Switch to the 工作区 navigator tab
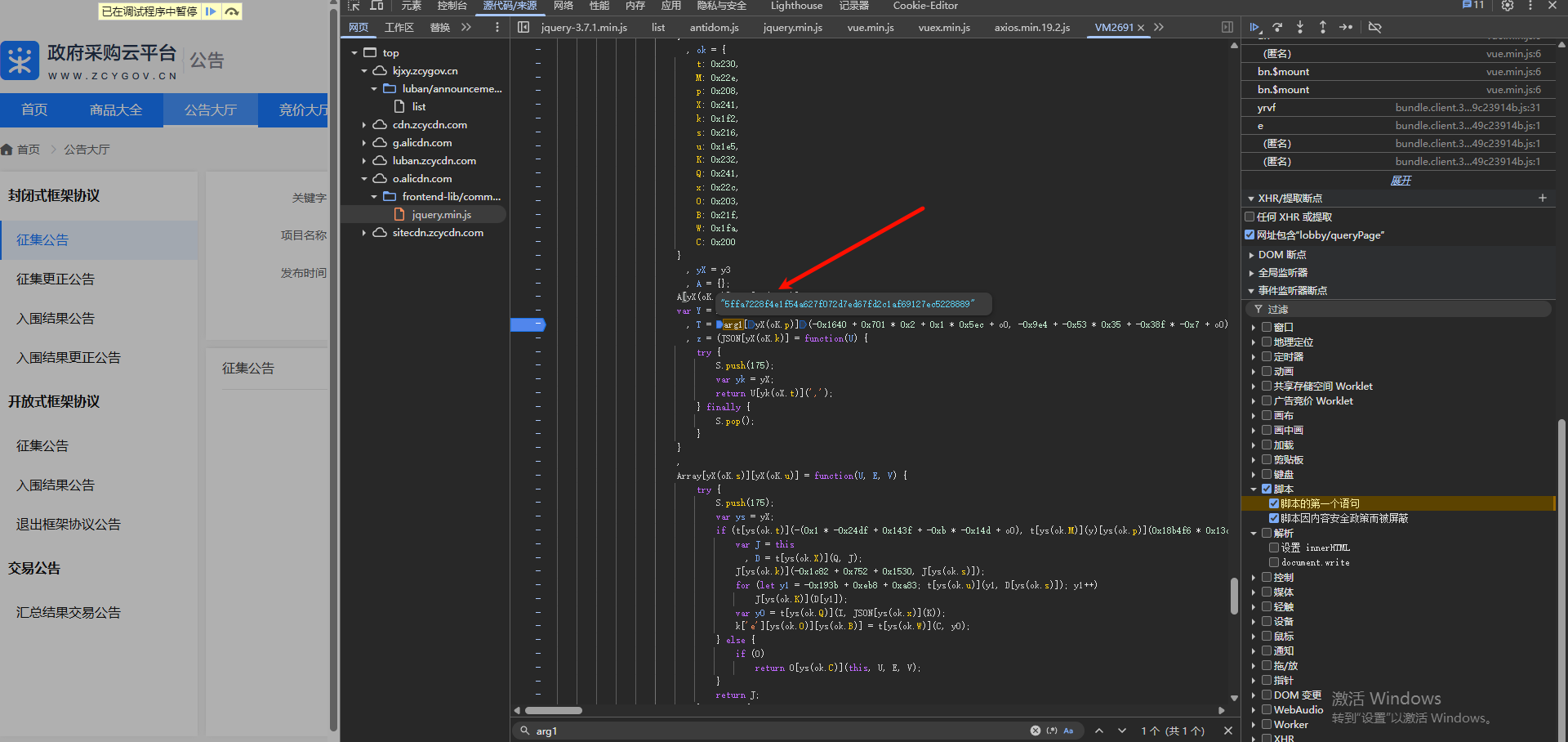Screen dimensions: 1568x742 [x=399, y=28]
